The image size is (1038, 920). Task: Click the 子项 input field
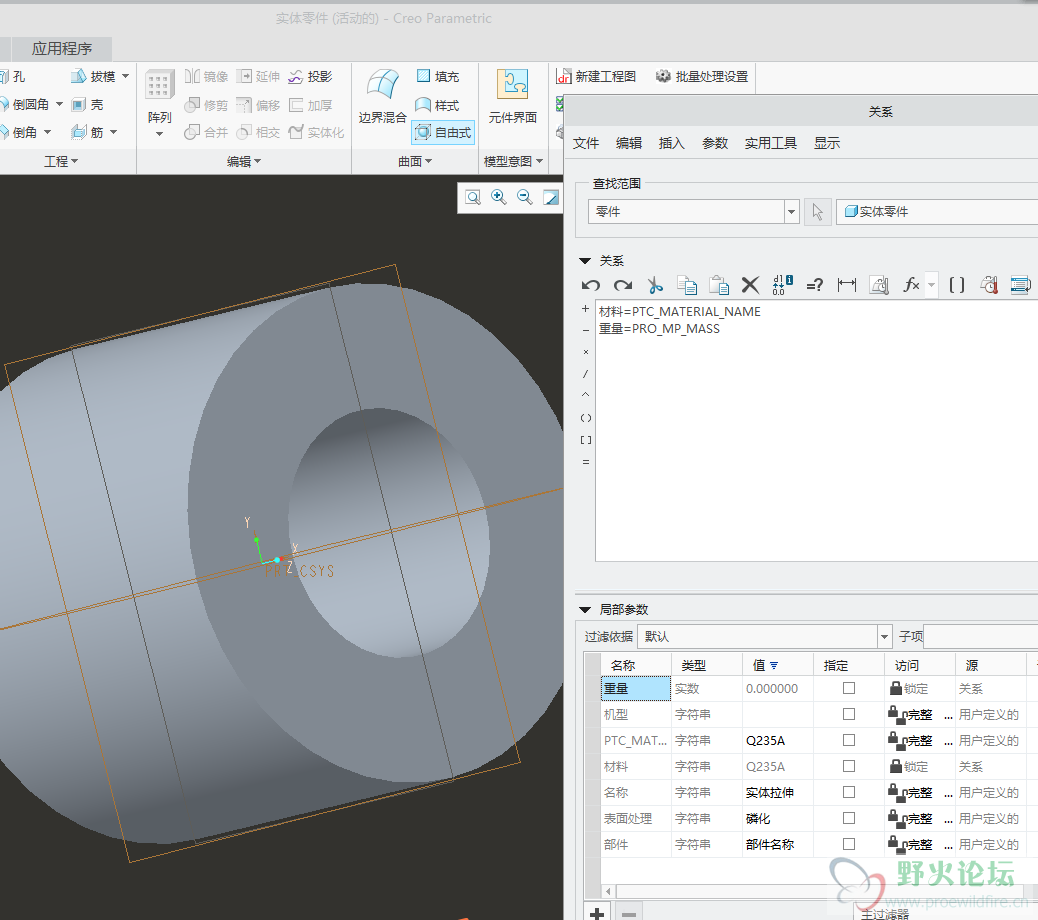(x=981, y=637)
